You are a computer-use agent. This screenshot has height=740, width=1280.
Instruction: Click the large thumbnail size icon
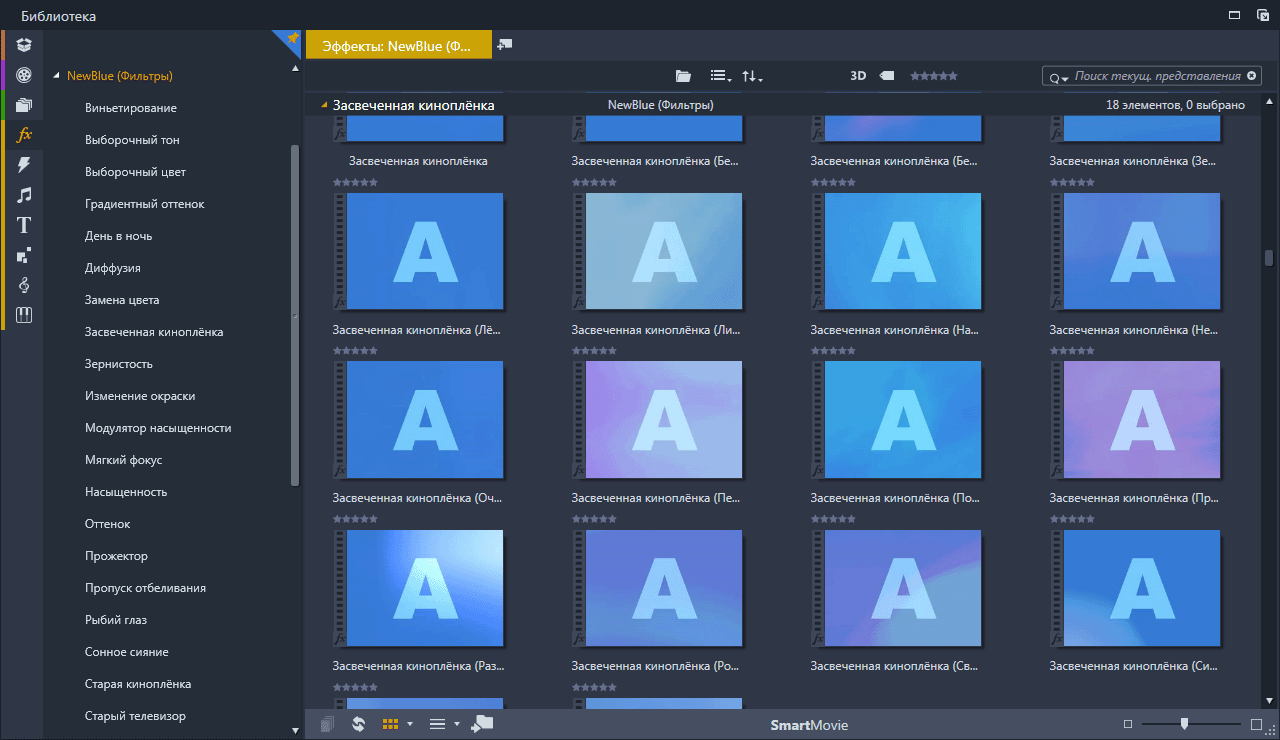point(1257,724)
